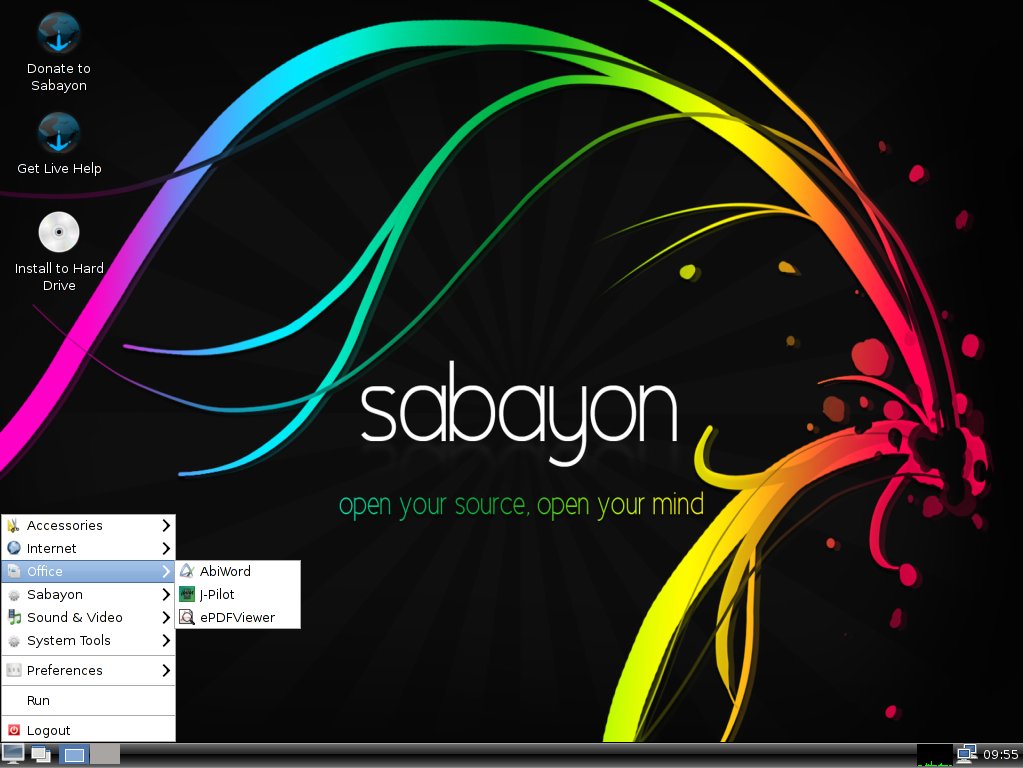Click the Accessories scissors icon
The image size is (1023, 768).
coord(14,525)
